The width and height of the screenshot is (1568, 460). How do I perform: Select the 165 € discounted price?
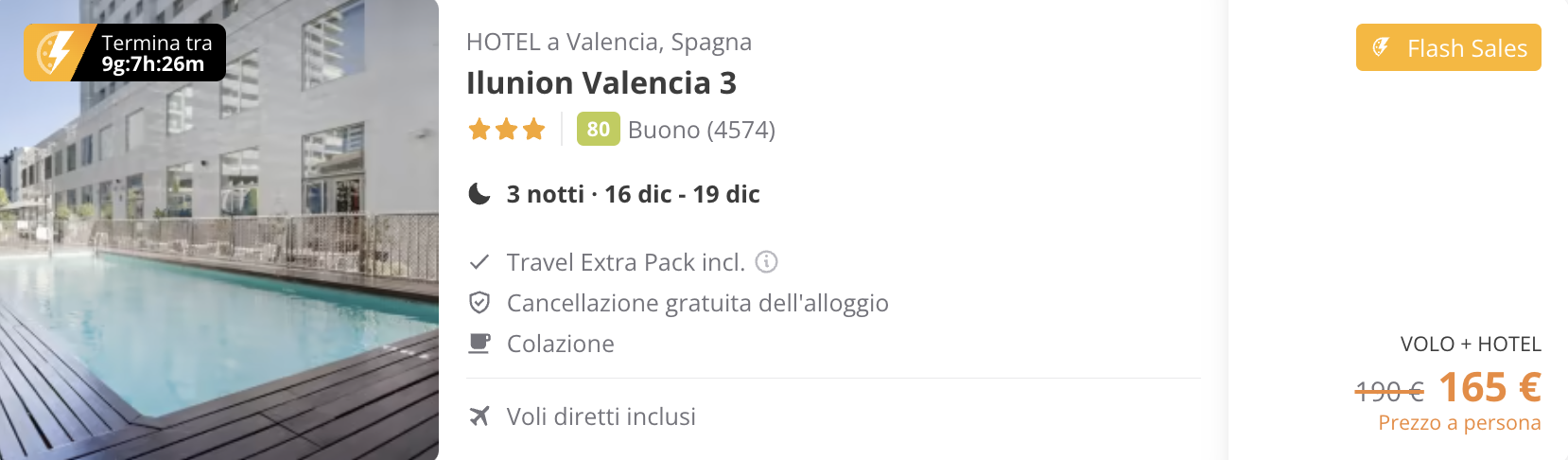[x=1490, y=387]
